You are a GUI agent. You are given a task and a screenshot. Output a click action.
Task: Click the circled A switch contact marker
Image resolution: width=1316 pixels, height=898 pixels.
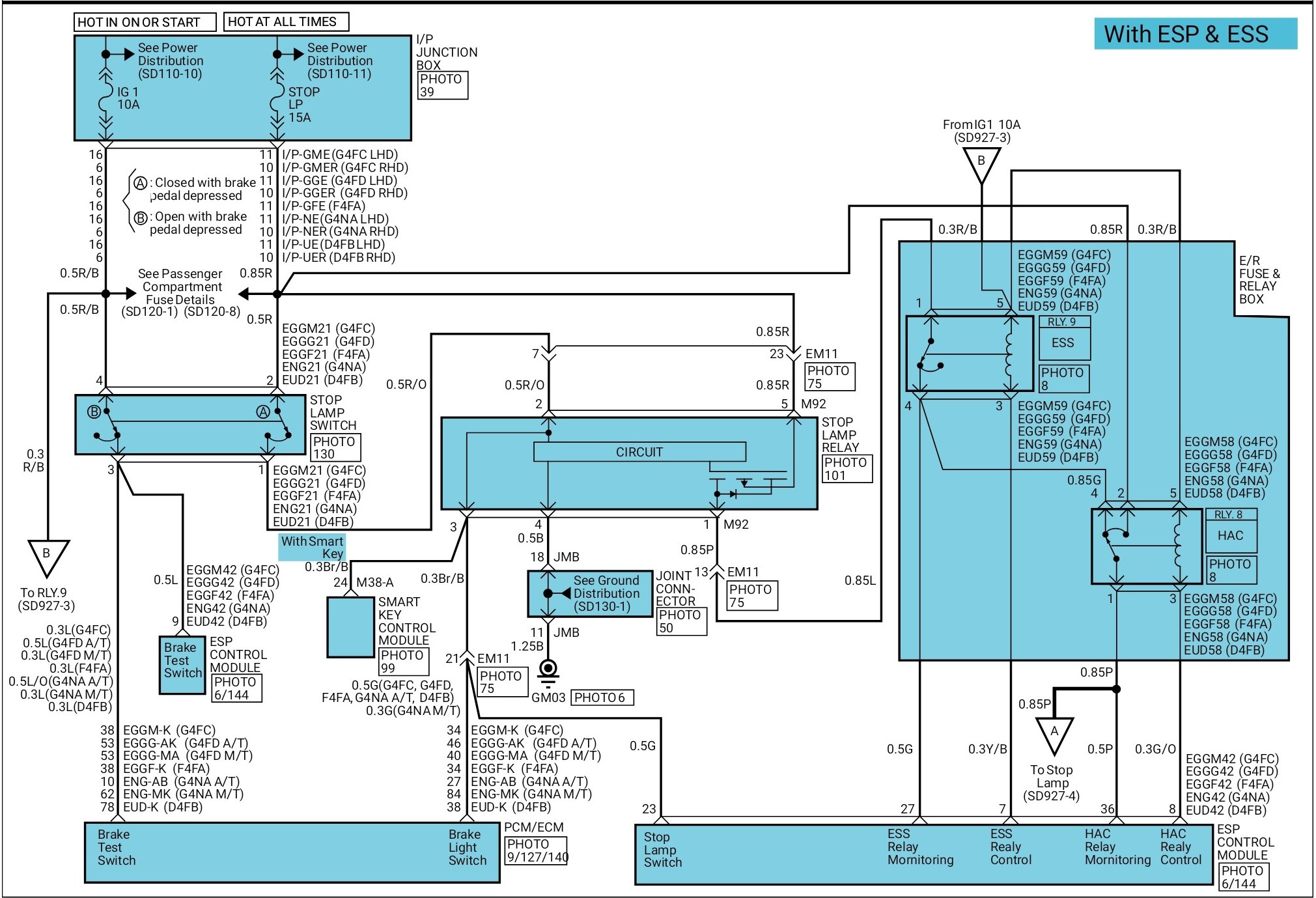[x=263, y=412]
